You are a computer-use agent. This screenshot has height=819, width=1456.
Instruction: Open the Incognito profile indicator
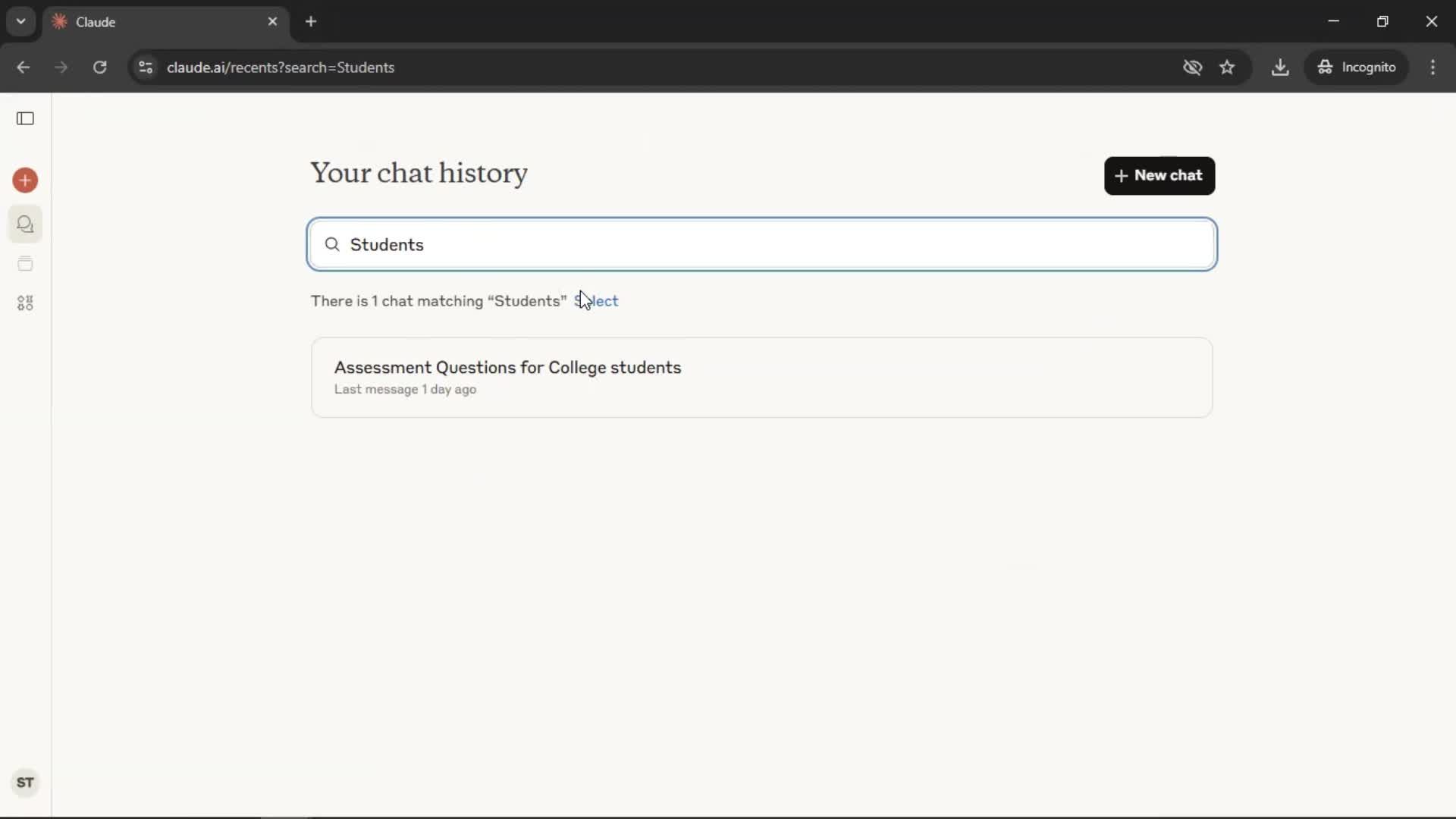pos(1357,67)
